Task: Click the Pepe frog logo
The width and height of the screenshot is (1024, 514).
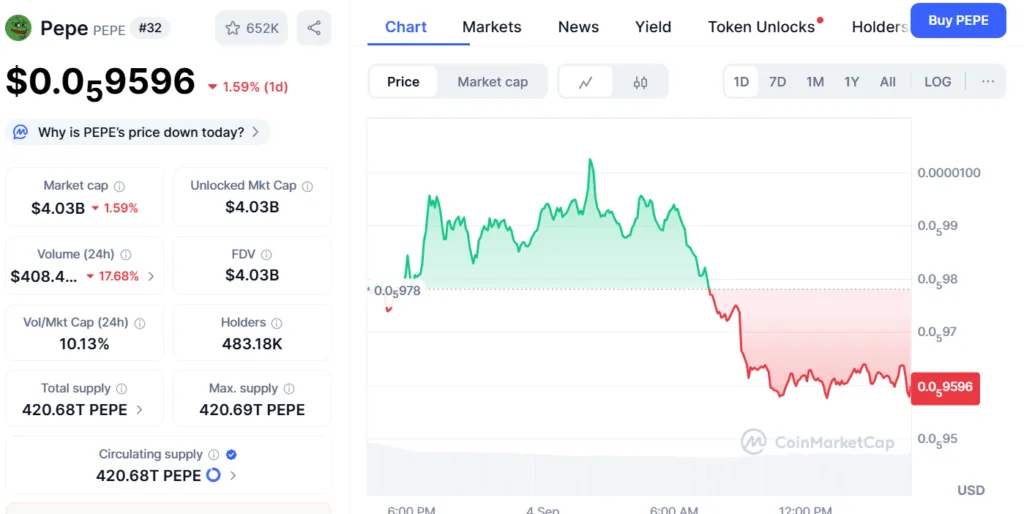Action: coord(18,28)
